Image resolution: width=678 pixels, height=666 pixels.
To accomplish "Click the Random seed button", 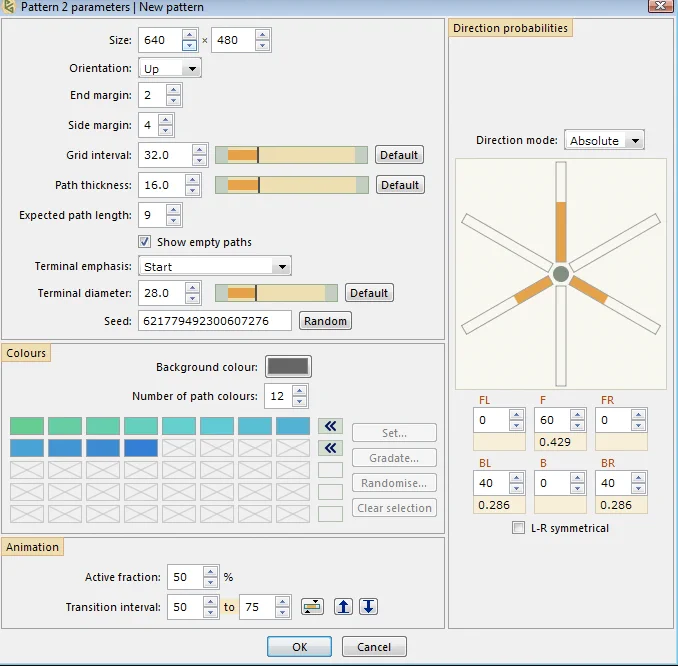I will click(x=325, y=321).
